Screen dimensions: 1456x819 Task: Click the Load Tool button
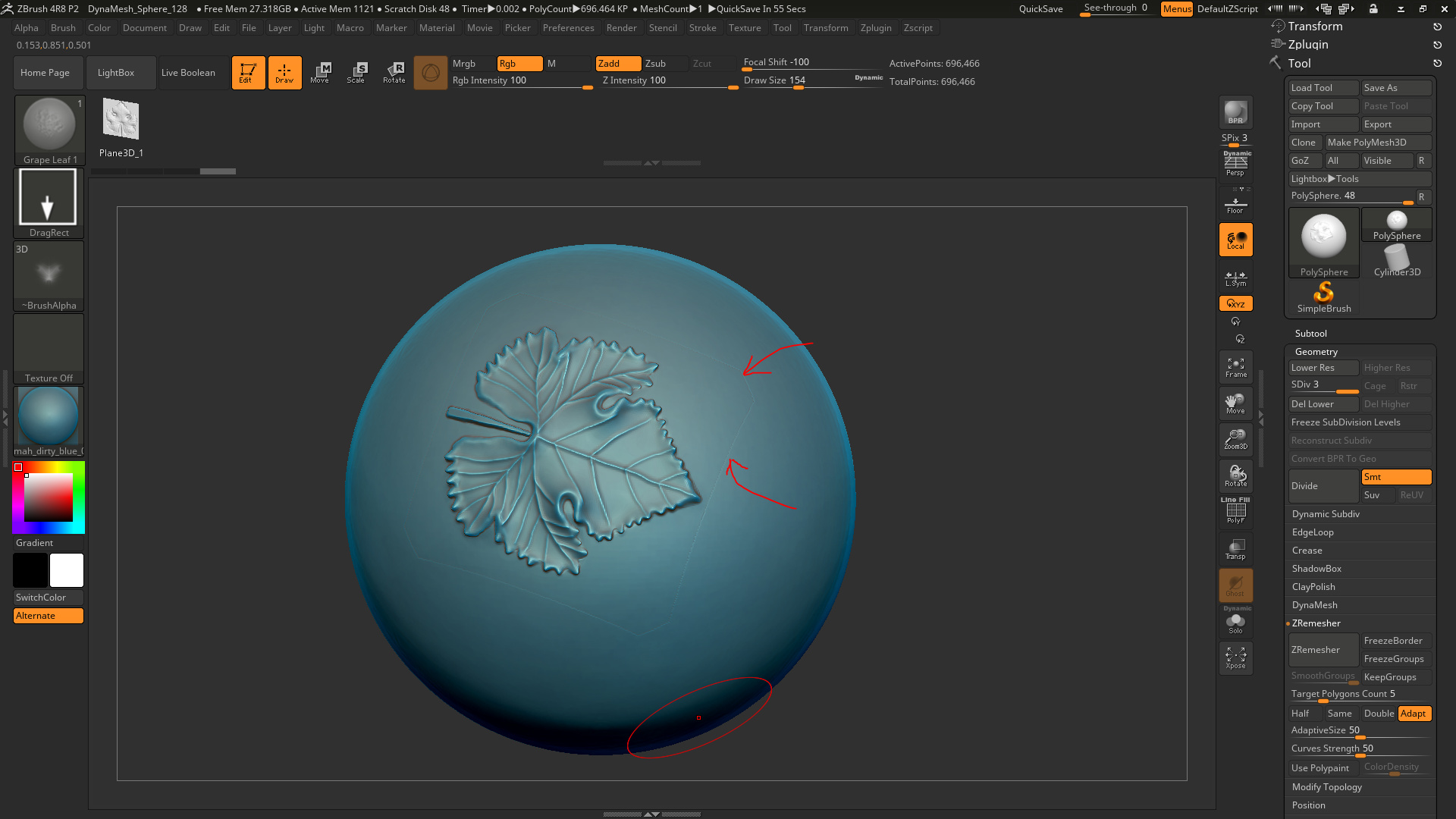click(1324, 88)
